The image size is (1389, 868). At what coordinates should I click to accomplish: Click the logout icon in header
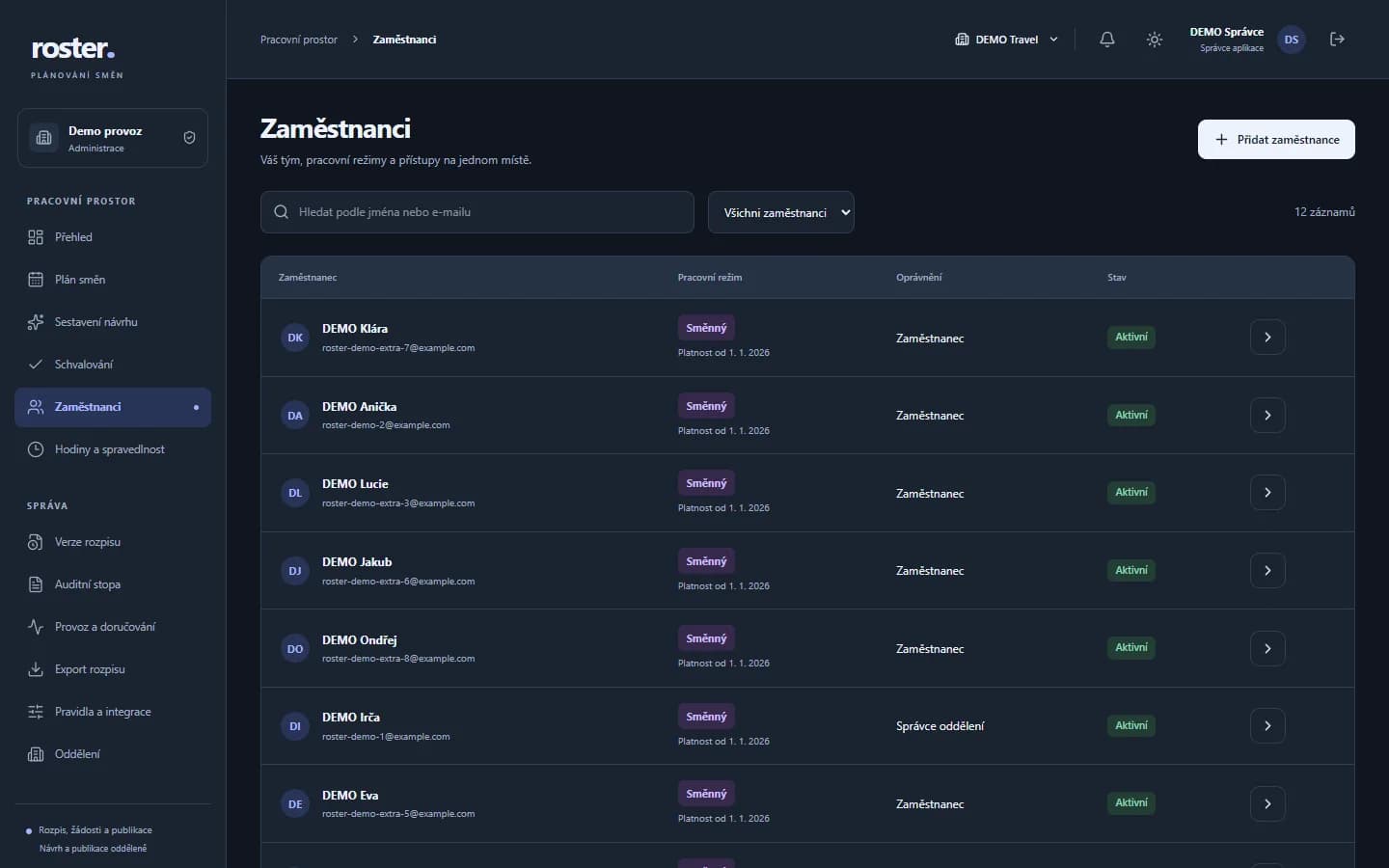[1337, 40]
